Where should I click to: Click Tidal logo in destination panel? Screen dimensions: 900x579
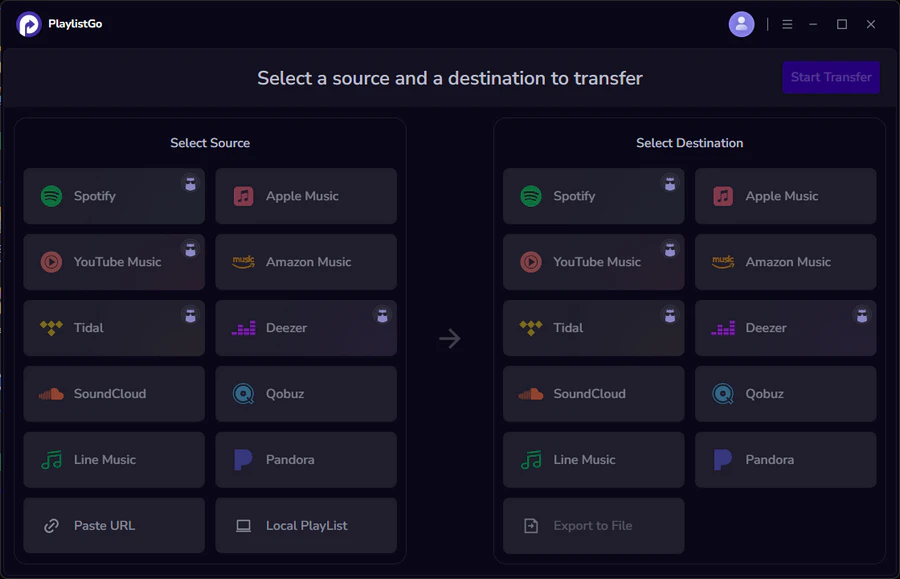(531, 328)
